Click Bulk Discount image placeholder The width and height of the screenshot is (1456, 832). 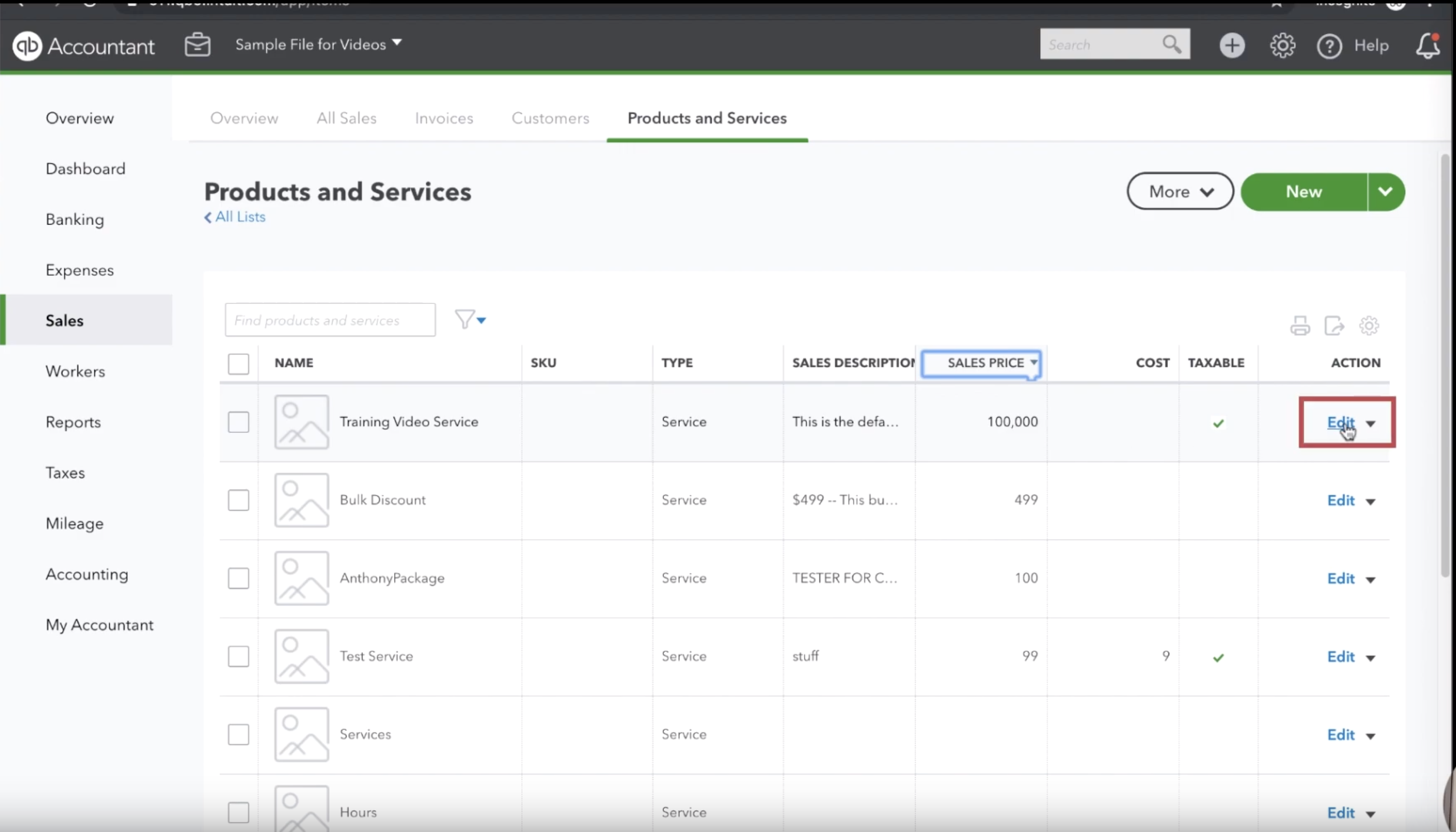point(302,500)
